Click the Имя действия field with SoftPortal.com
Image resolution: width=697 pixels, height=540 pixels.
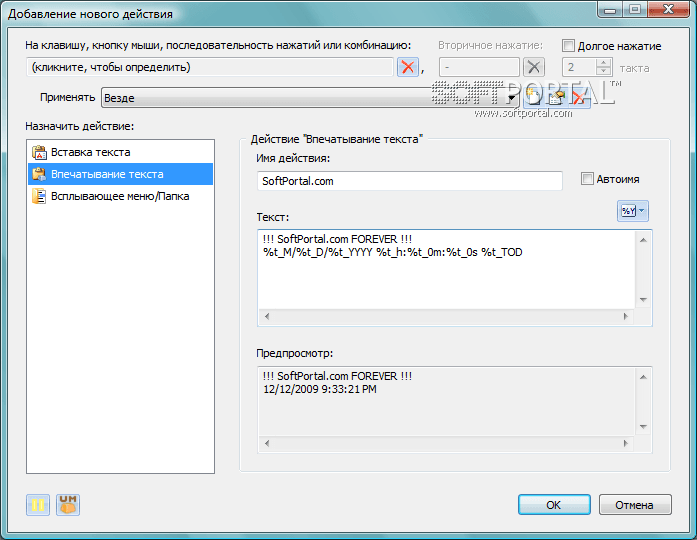pos(409,181)
